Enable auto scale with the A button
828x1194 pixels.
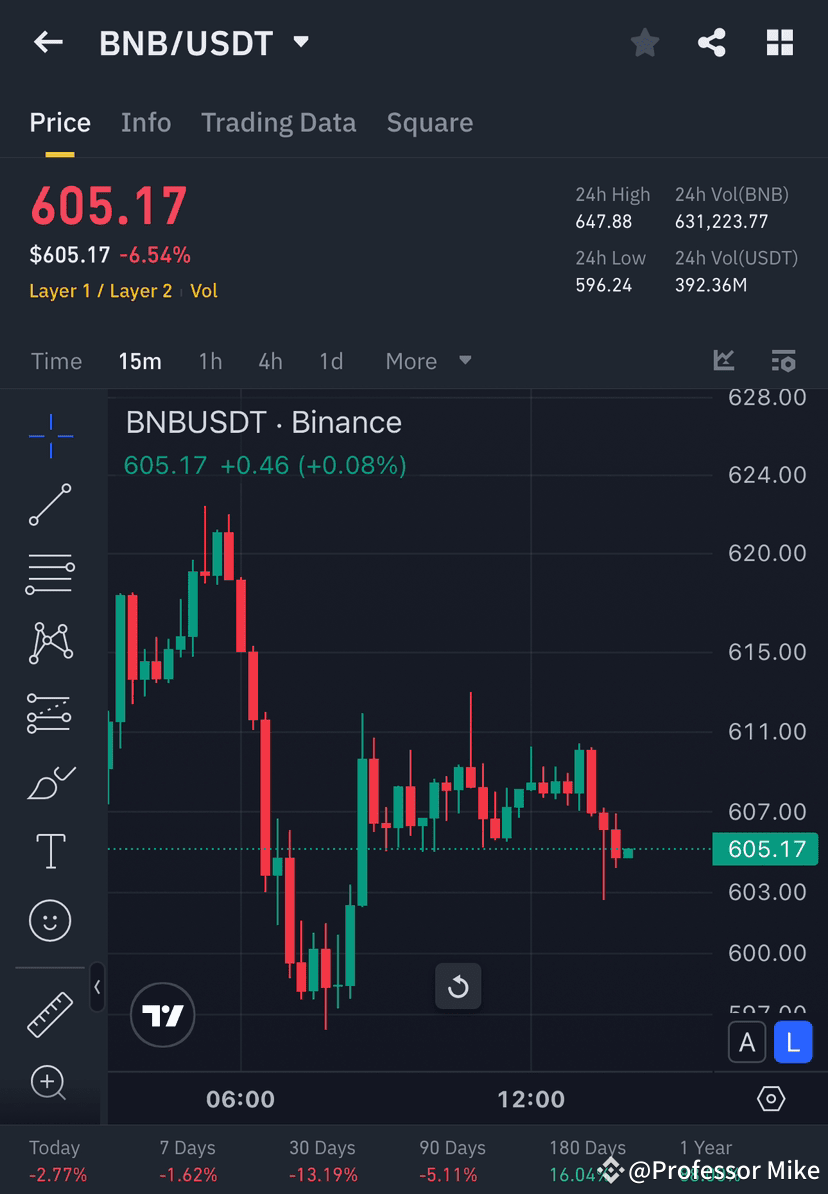pyautogui.click(x=747, y=1042)
